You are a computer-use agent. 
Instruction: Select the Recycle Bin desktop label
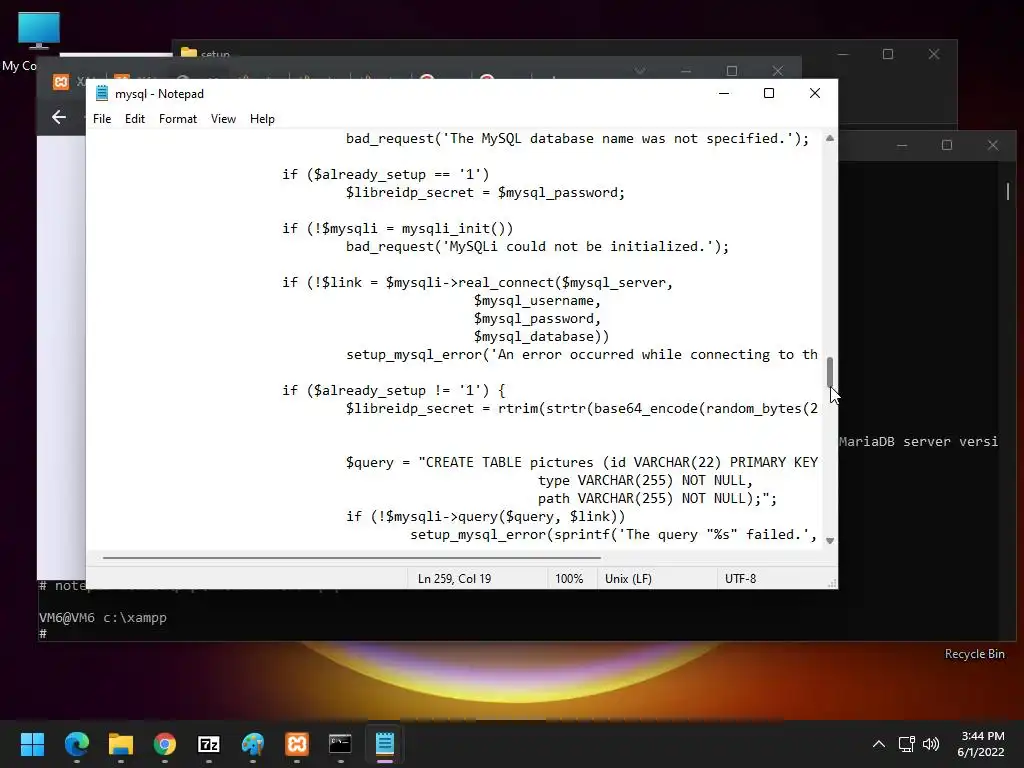coord(974,654)
